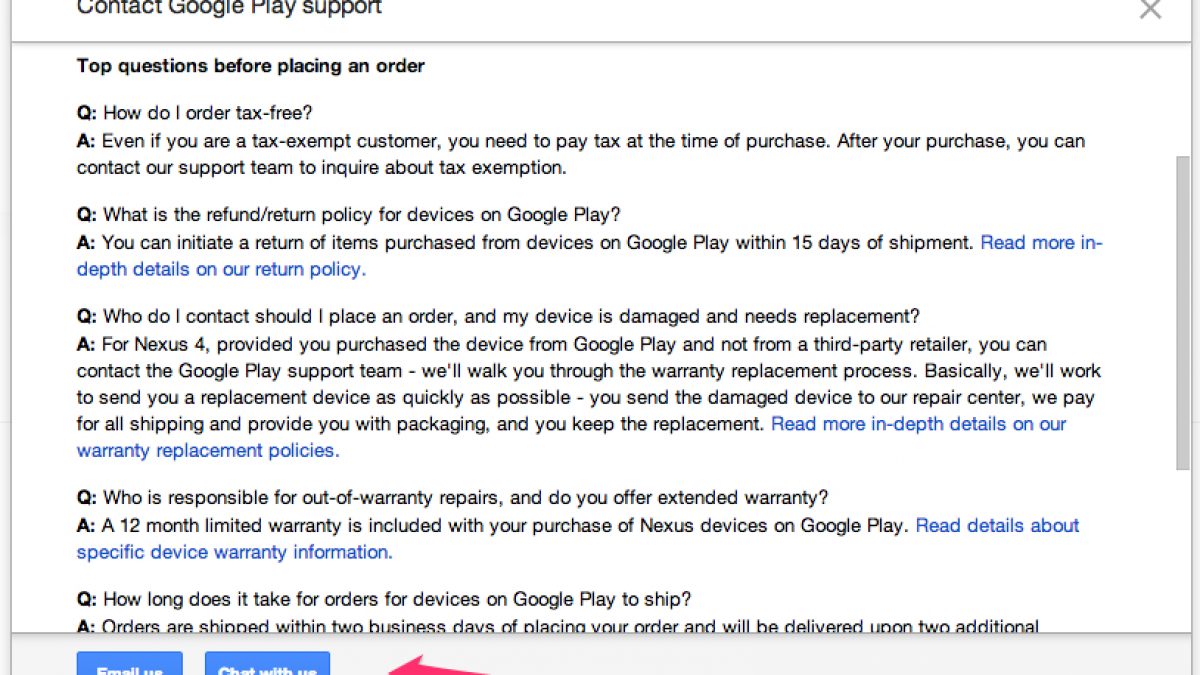Click the dialog's vertical scrollbar thumb

(x=1182, y=310)
